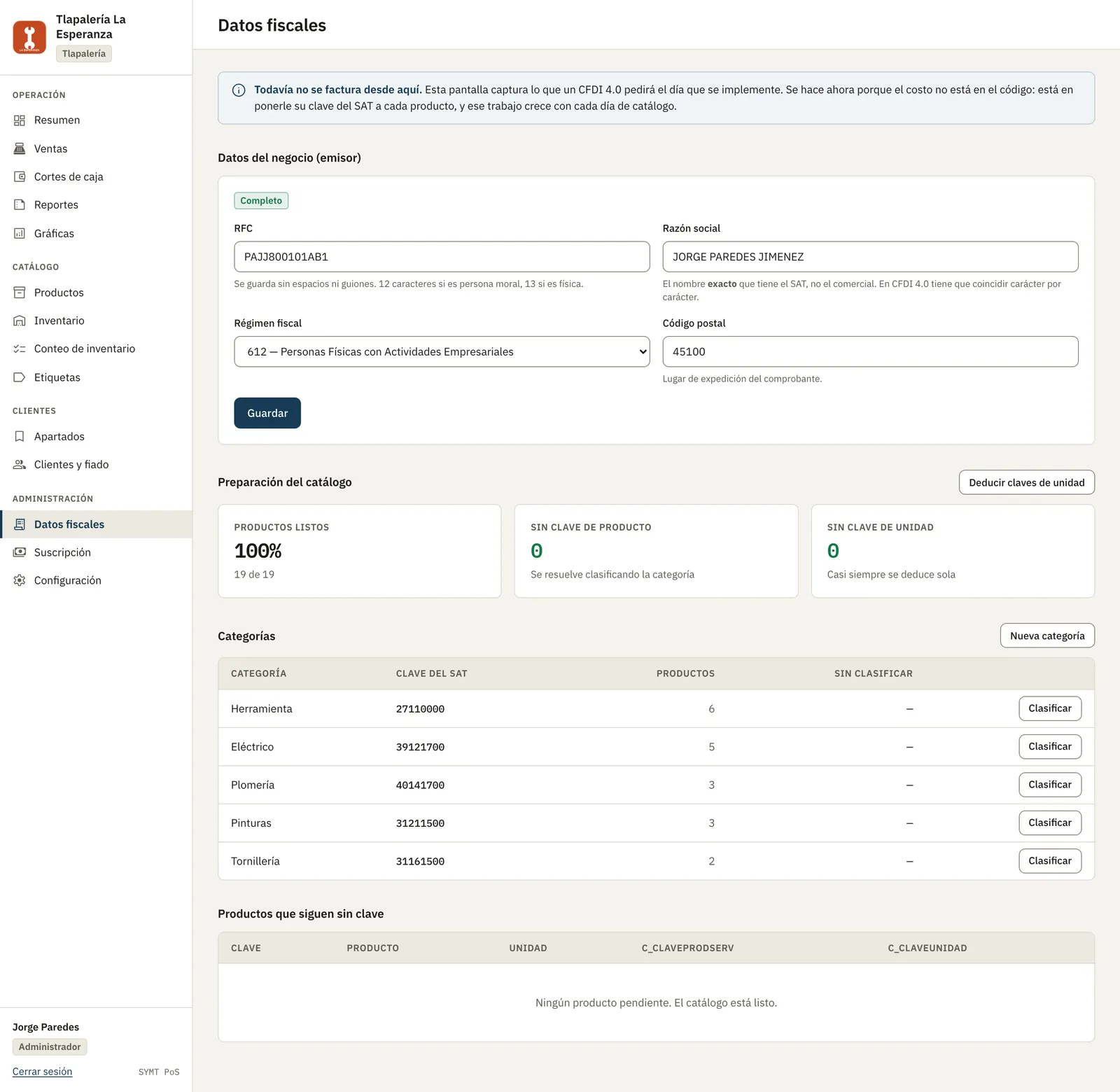1120x1092 pixels.
Task: Click the Cerrar sesión link
Action: [x=42, y=1072]
